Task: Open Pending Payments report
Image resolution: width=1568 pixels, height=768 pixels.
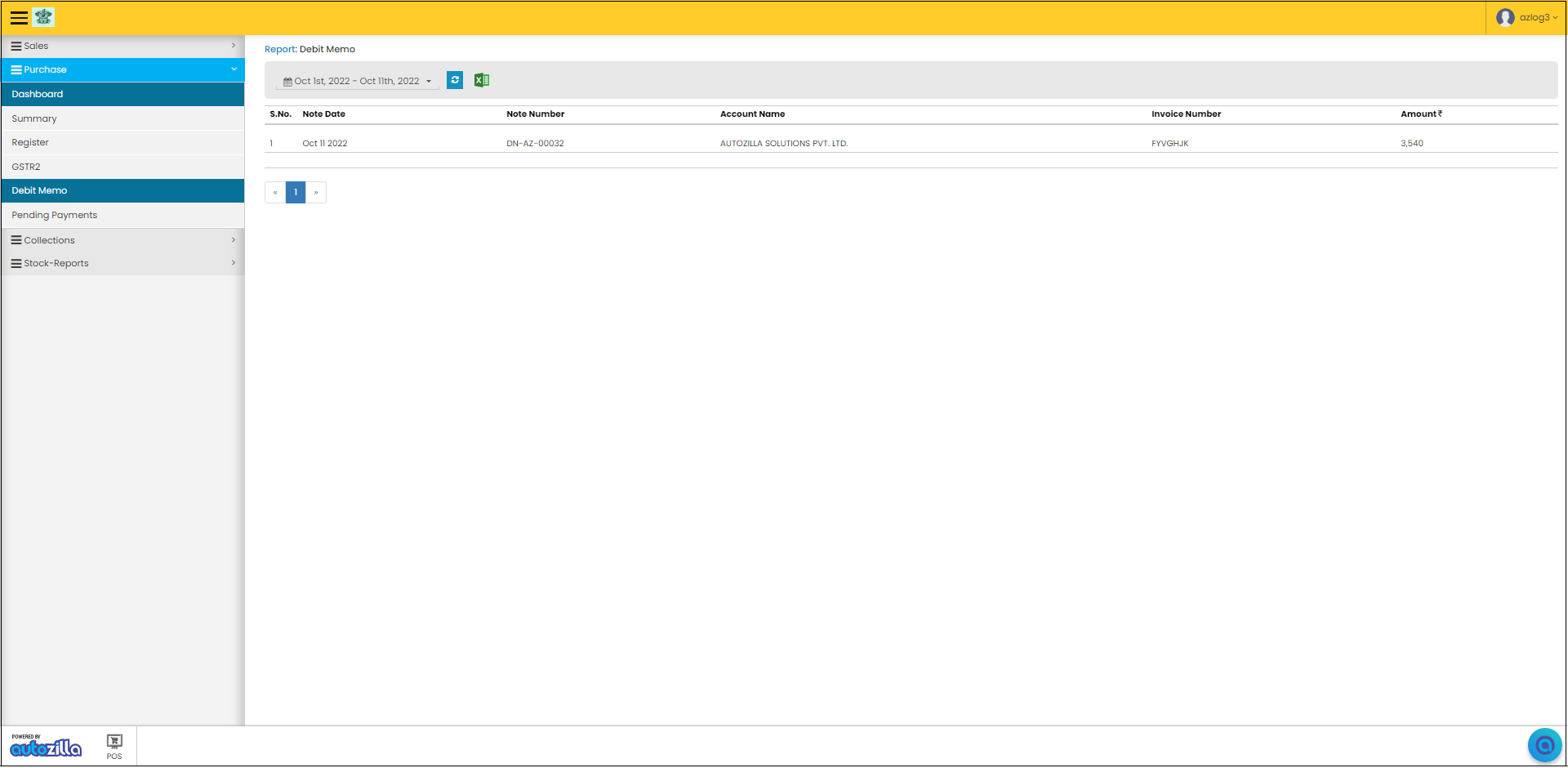Action: point(122,215)
